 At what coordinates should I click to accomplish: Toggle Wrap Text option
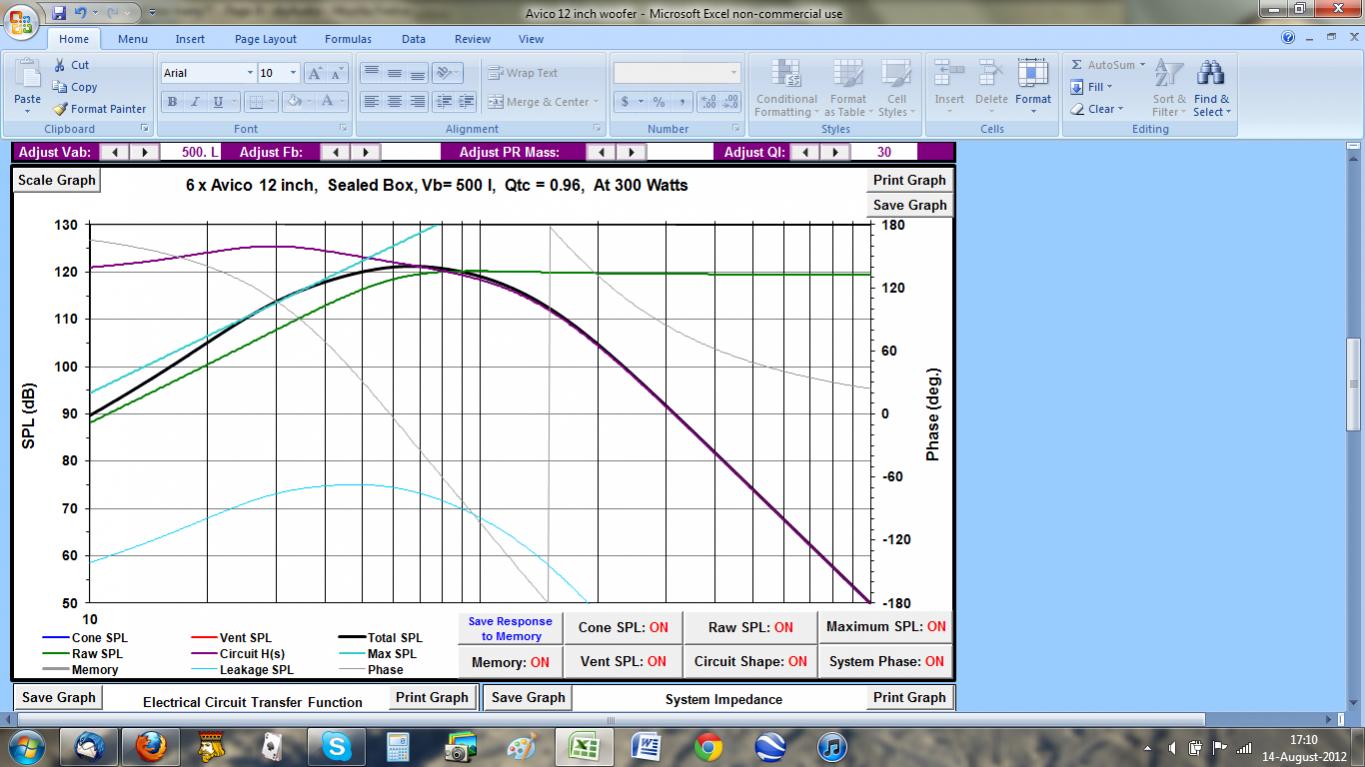(x=523, y=73)
